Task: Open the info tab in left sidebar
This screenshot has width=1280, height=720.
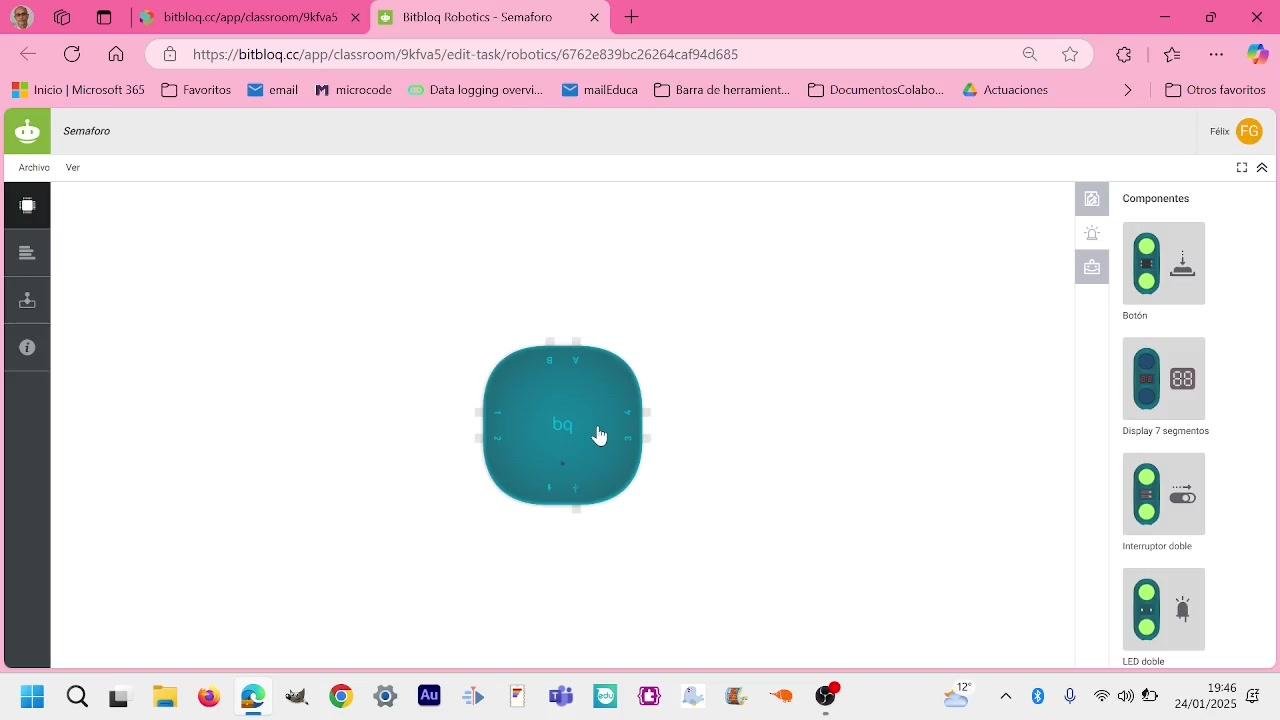Action: click(x=27, y=348)
